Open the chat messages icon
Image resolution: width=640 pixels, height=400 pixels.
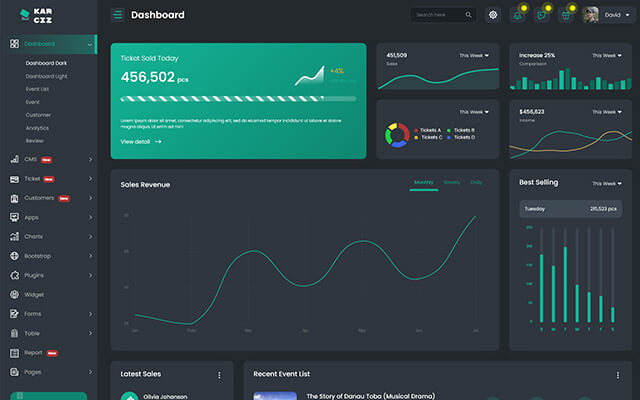point(542,15)
